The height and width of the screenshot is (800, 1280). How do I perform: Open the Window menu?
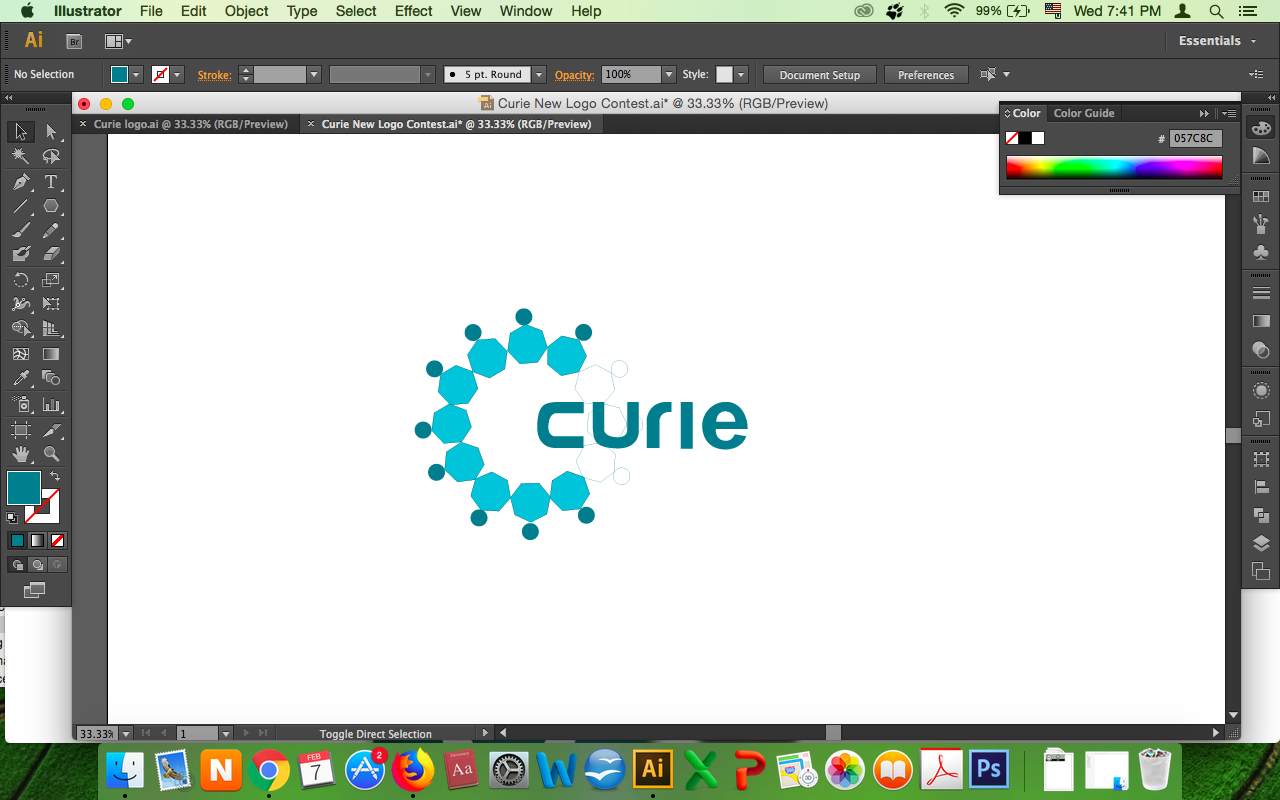(526, 11)
